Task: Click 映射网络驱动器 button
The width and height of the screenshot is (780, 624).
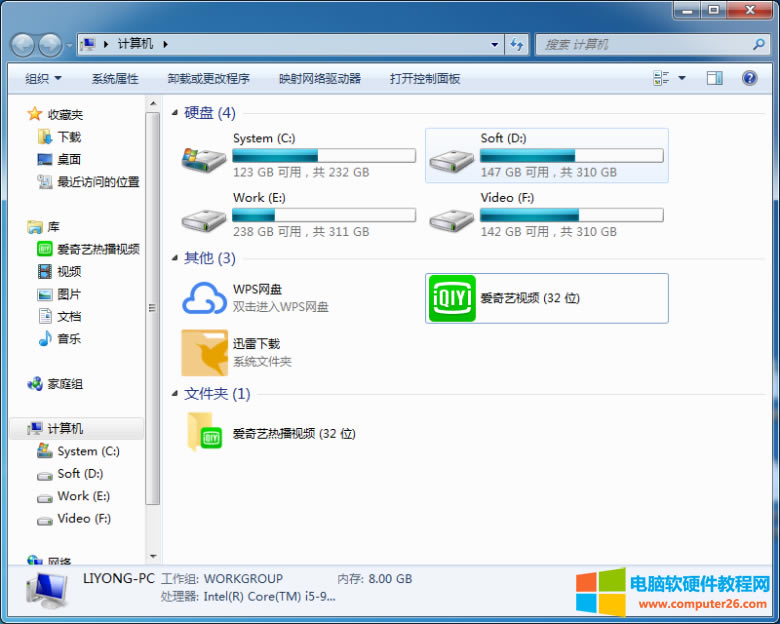Action: (x=319, y=78)
